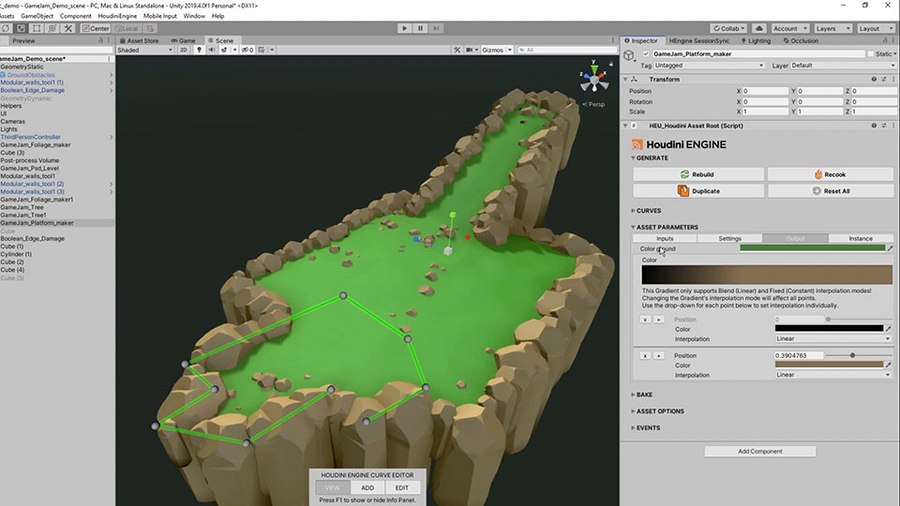
Task: Select the combined Transform tool
Action: (x=52, y=28)
